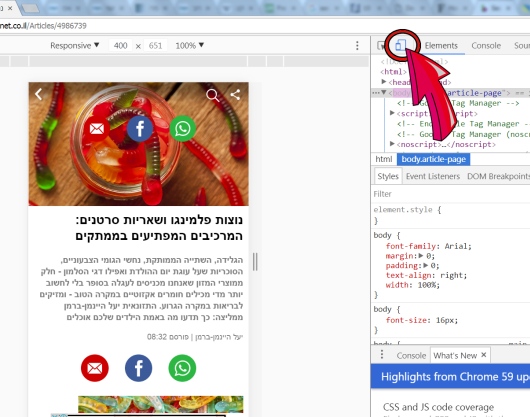Screen dimensions: 530x417
Task: Grab the viewport resize handle beside the page
Action: [x=255, y=262]
